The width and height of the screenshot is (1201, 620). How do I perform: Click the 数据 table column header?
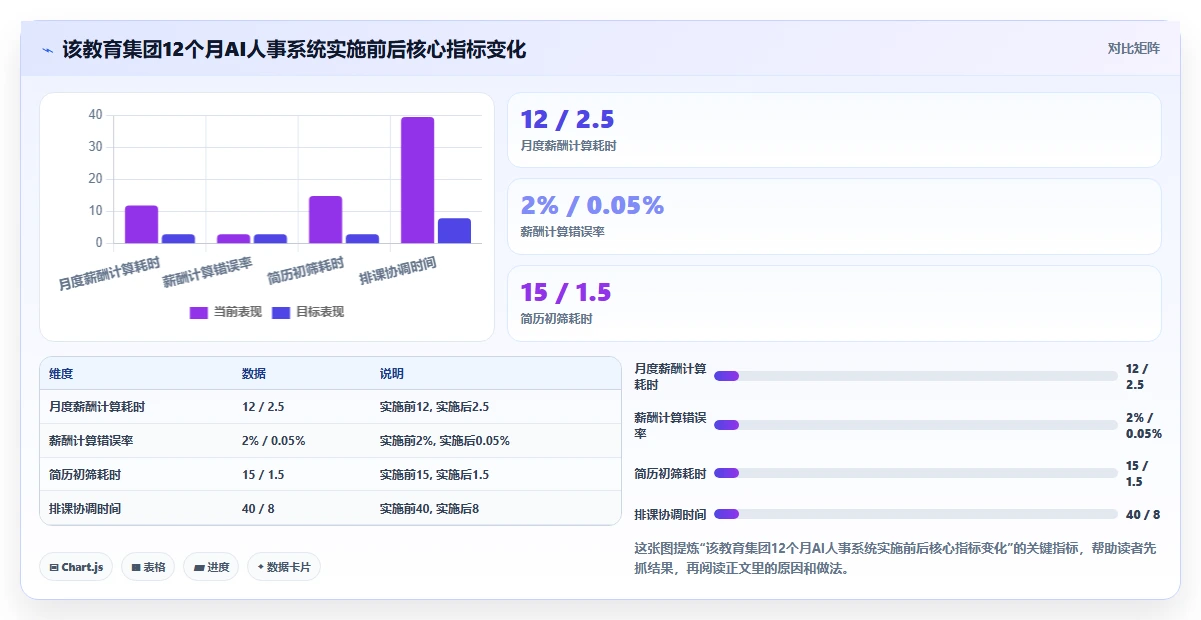(x=254, y=374)
